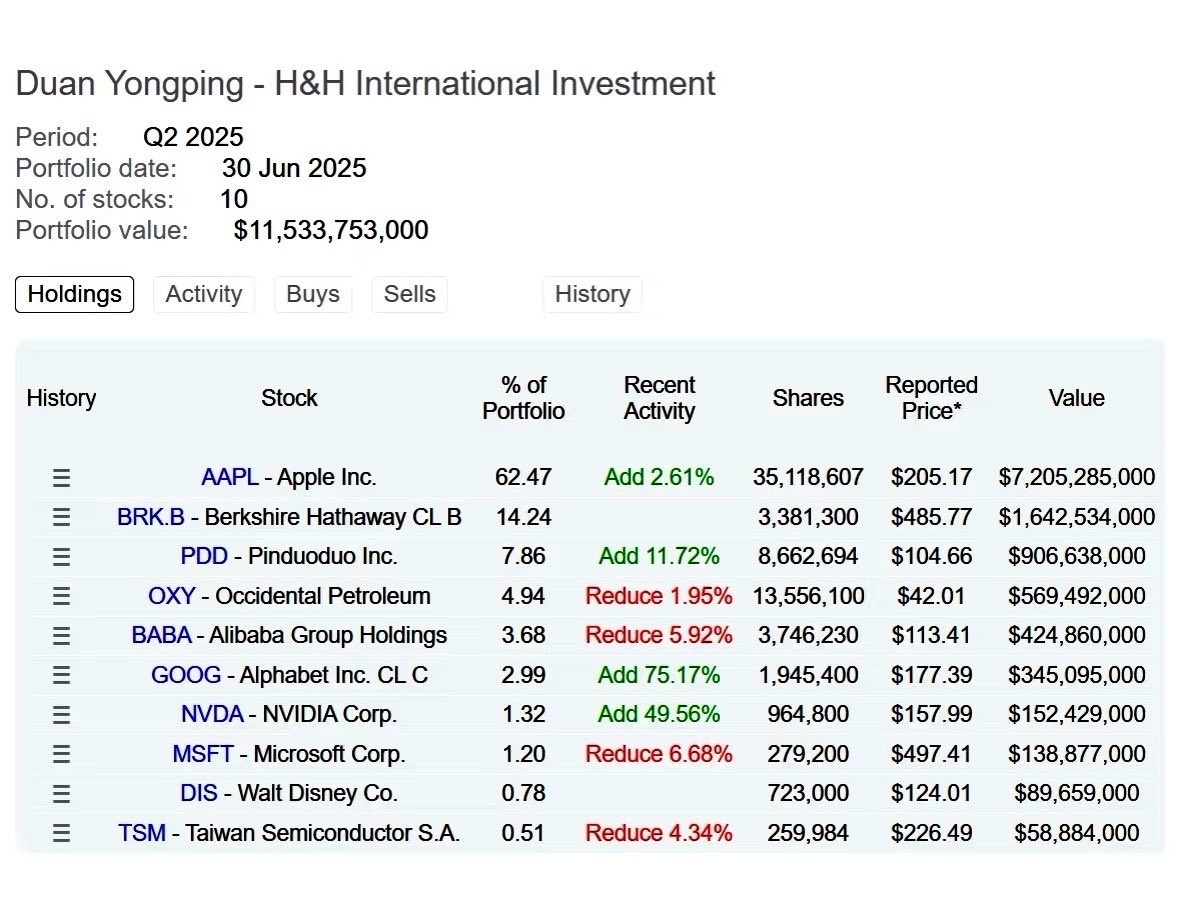Open history icon for GOOG row
1178x914 pixels.
click(x=62, y=675)
